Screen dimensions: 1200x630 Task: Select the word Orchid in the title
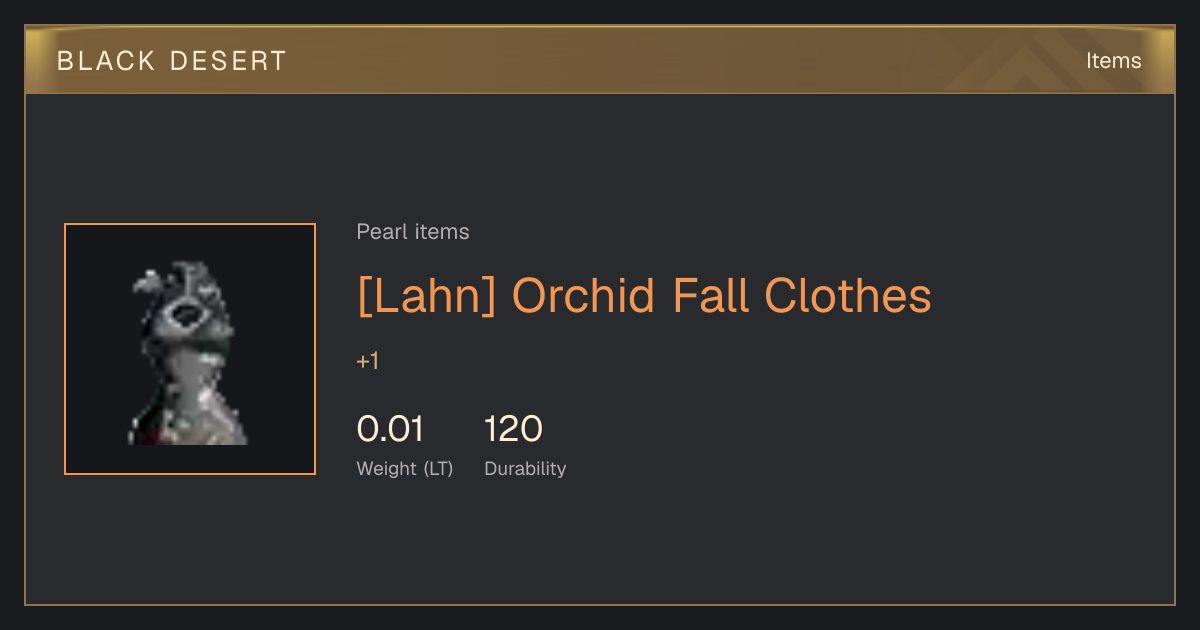[583, 296]
